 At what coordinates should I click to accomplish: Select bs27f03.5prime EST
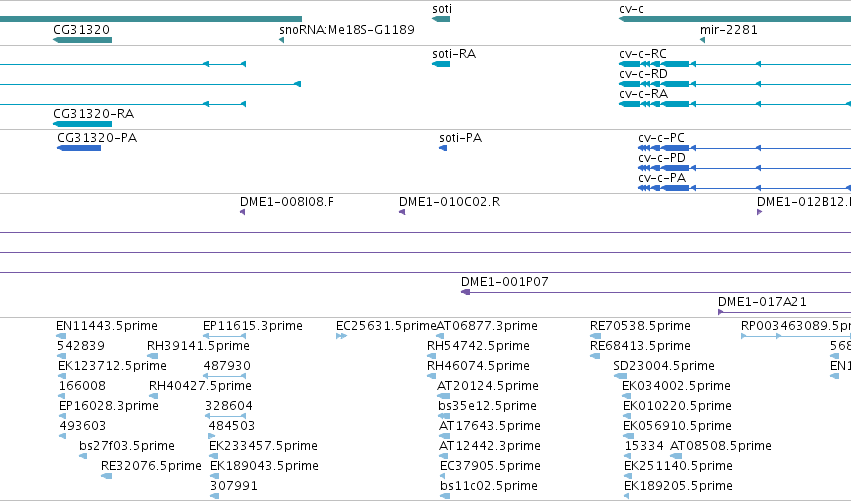pos(83,456)
